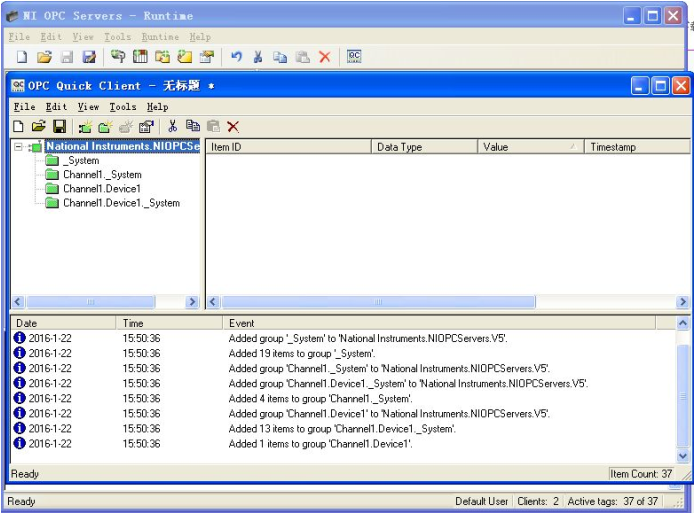Open Tools menu in OPC Quick Client
The height and width of the screenshot is (515, 696).
(123, 107)
